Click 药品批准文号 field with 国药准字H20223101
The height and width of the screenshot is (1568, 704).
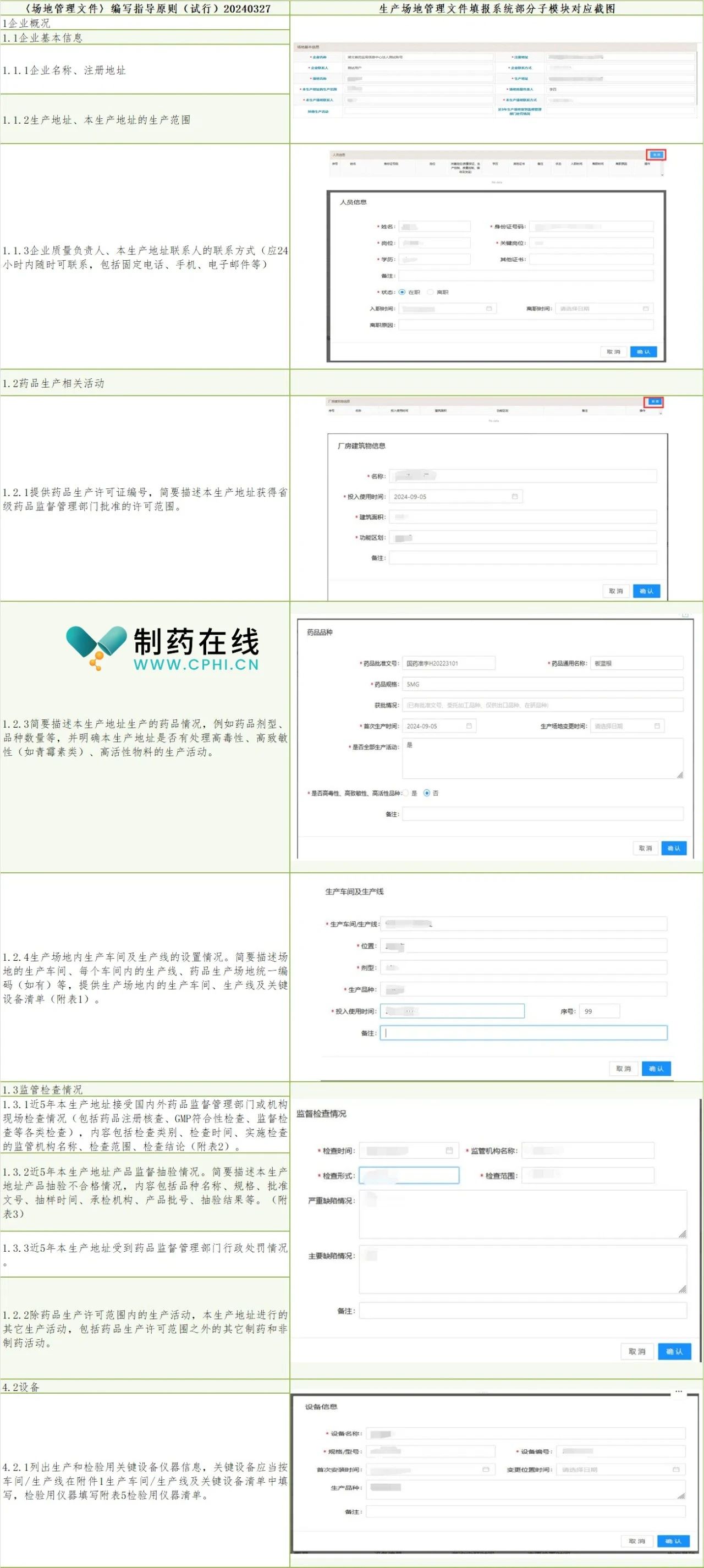click(x=448, y=663)
